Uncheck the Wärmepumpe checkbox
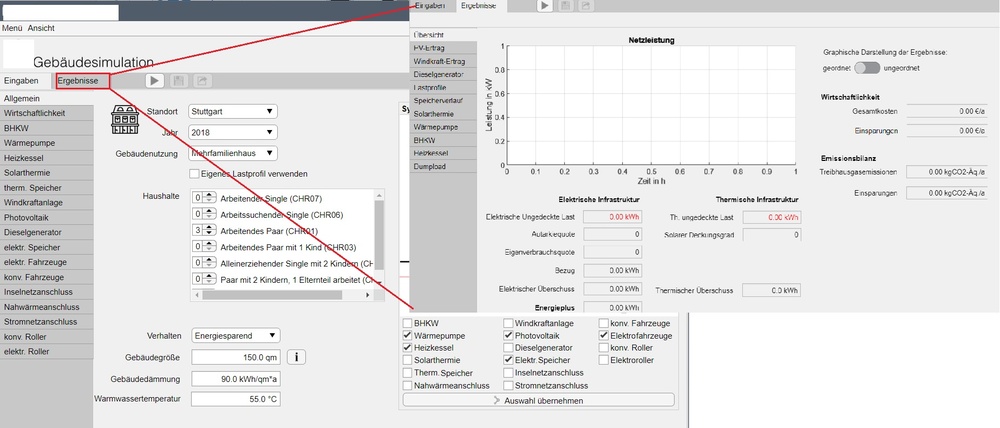Screen dimensions: 1000x428 (407, 336)
